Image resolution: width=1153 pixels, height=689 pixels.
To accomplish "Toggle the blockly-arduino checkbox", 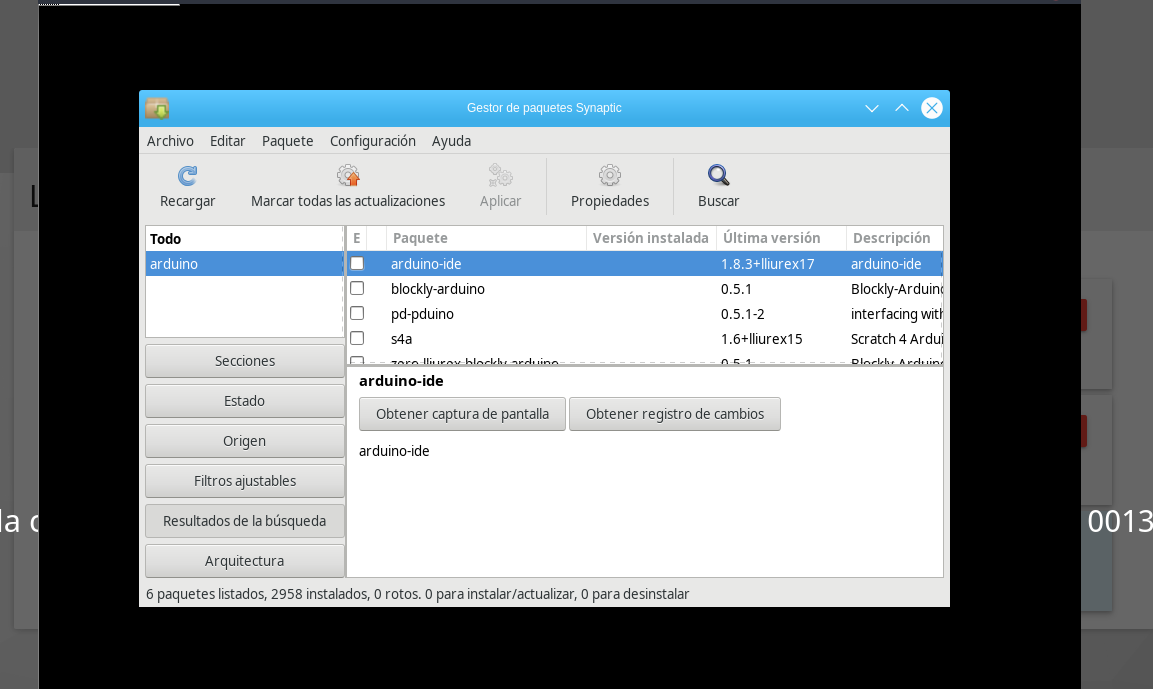I will coord(357,289).
